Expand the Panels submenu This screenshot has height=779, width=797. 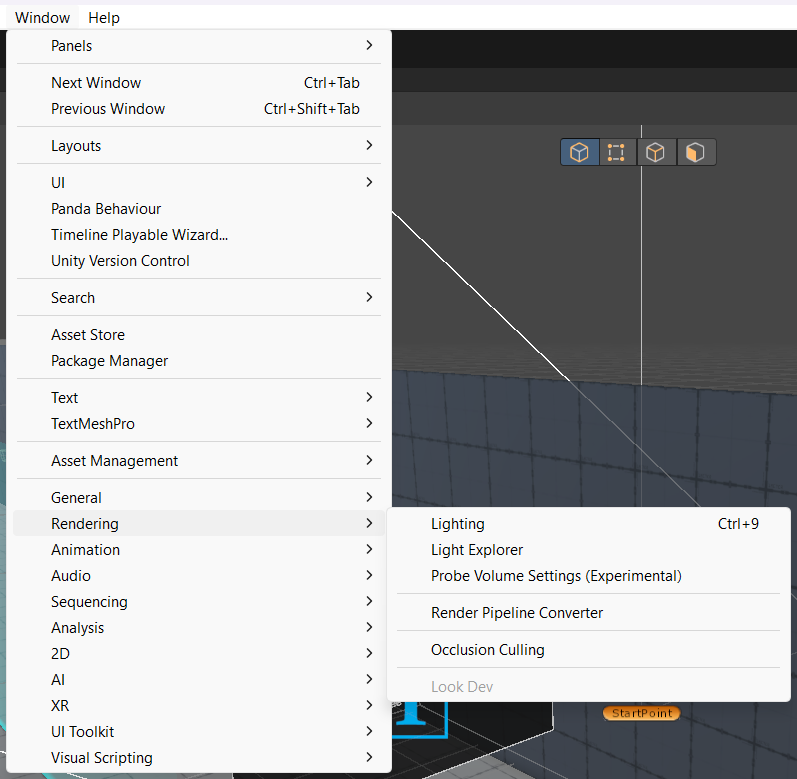pyautogui.click(x=199, y=46)
